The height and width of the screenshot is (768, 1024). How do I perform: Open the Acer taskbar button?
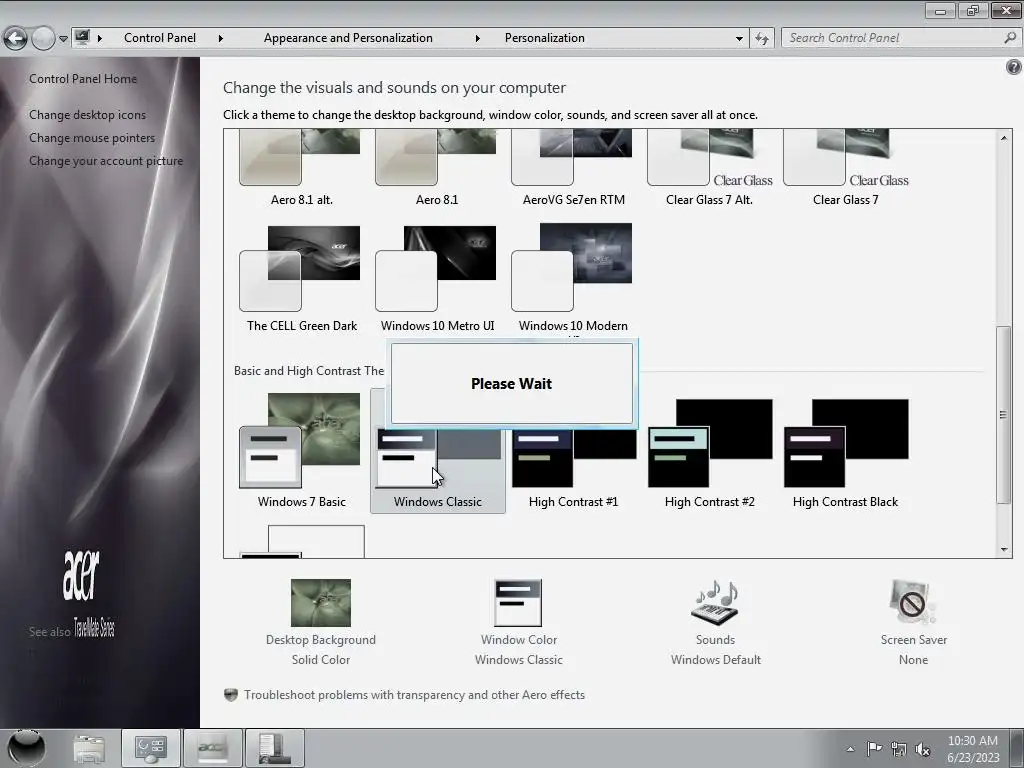click(212, 748)
